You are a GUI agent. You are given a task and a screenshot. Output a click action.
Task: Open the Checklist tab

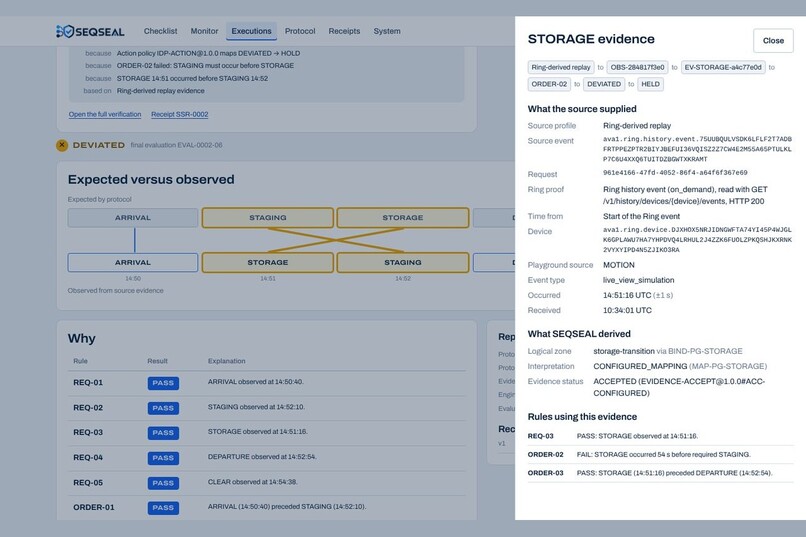tap(160, 31)
